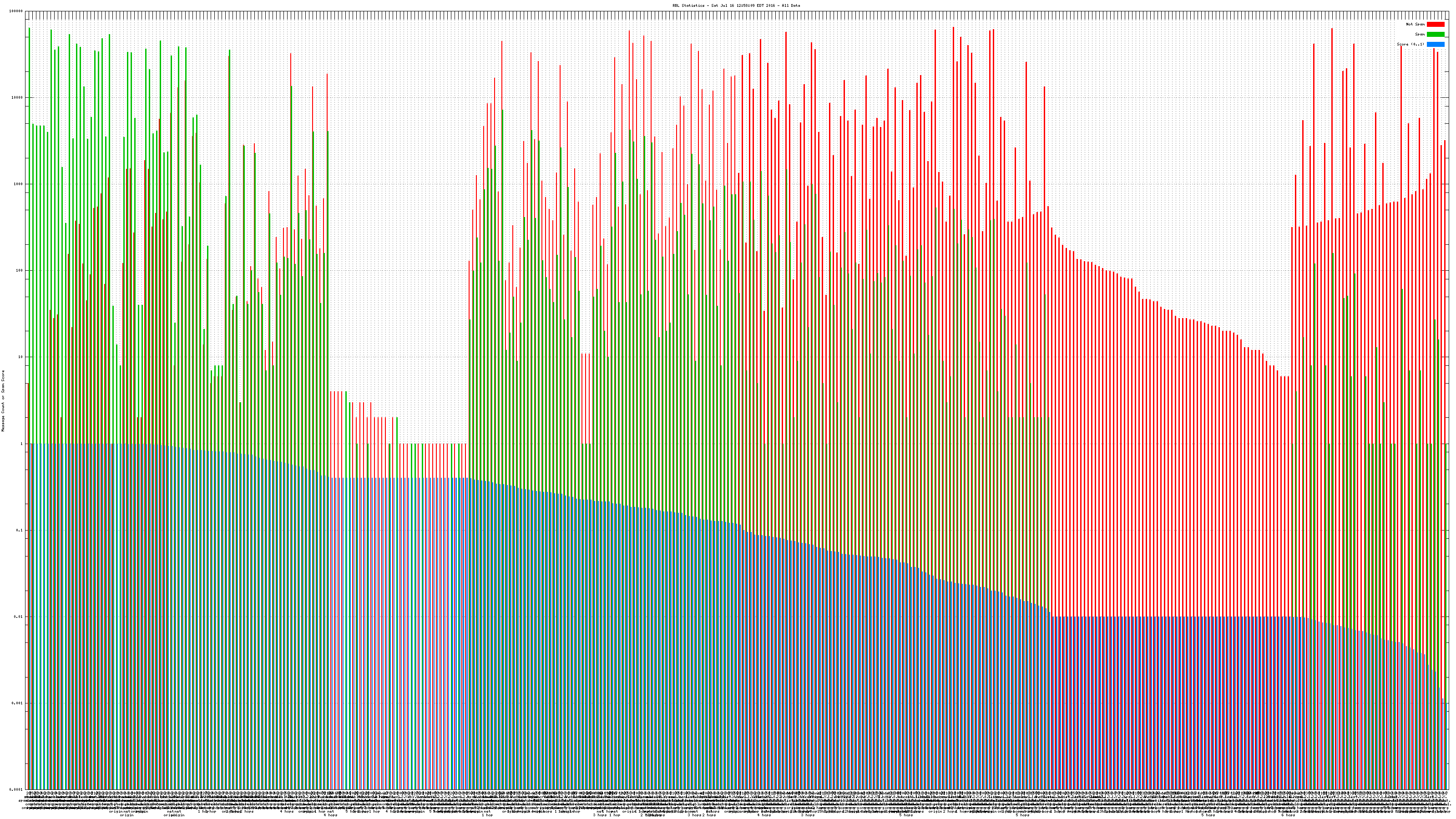Click the 1000 y-axis tick label
The height and width of the screenshot is (819, 1456).
point(18,184)
